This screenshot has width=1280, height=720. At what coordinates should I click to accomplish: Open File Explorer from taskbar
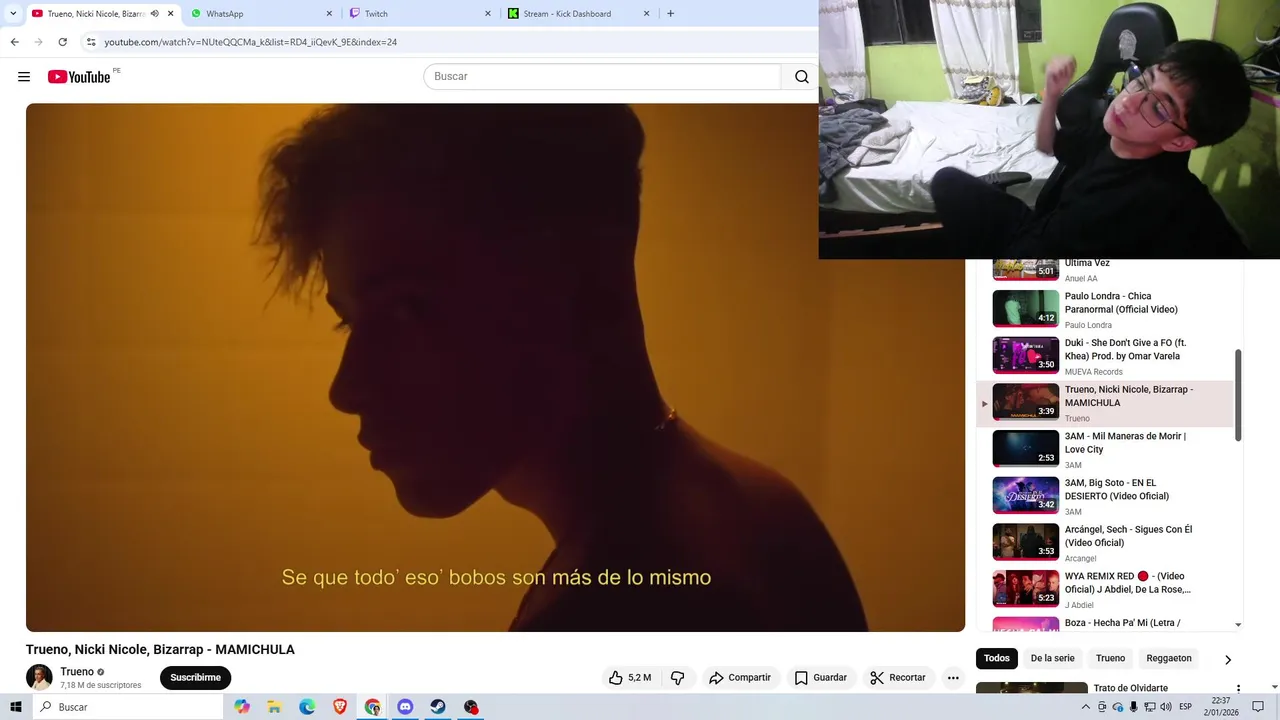click(274, 707)
